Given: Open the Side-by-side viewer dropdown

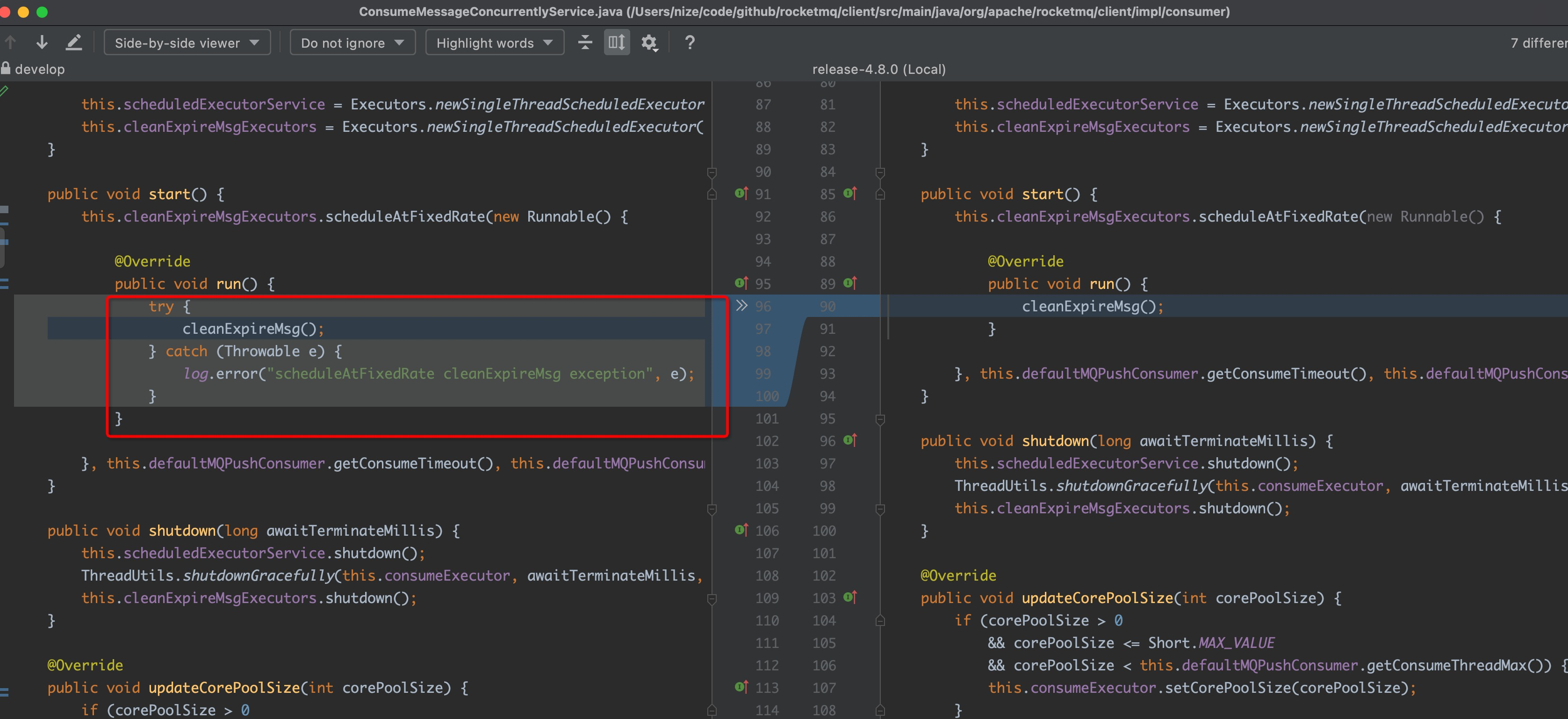Looking at the screenshot, I should 187,43.
